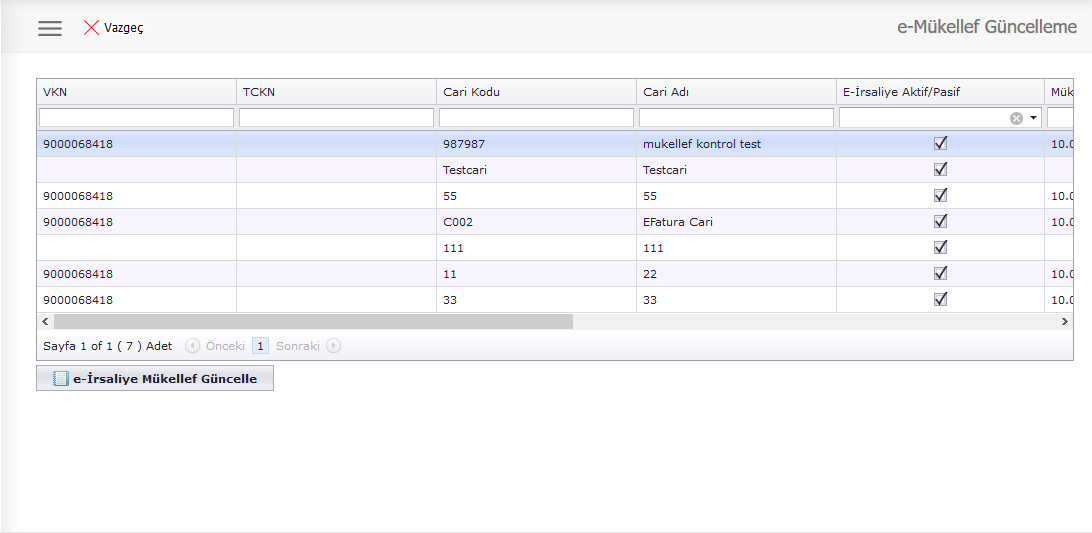Screen dimensions: 1092x533
Task: Go to previous page using the Önceki arrow
Action: click(x=193, y=346)
